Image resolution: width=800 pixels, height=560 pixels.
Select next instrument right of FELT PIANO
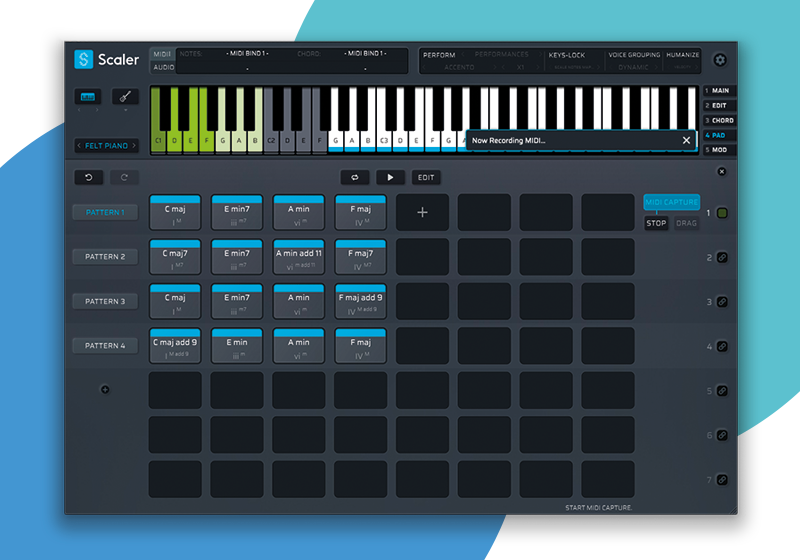pos(134,146)
